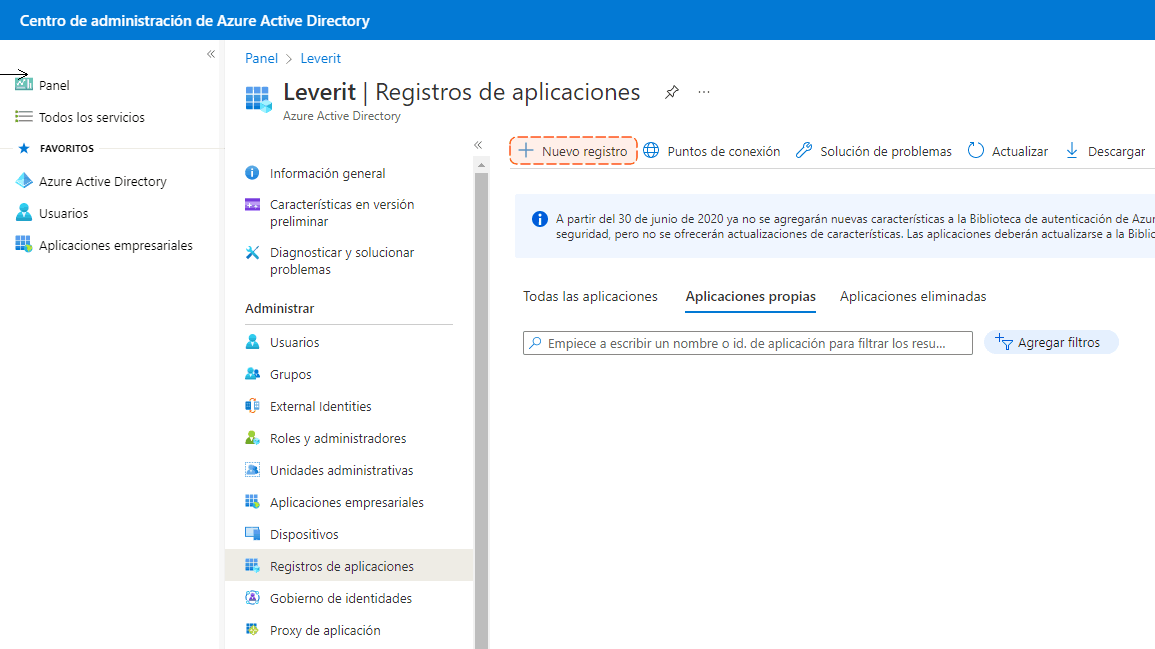Image resolution: width=1155 pixels, height=649 pixels.
Task: Click the resource menu scrollbar thumb
Action: coord(482,409)
